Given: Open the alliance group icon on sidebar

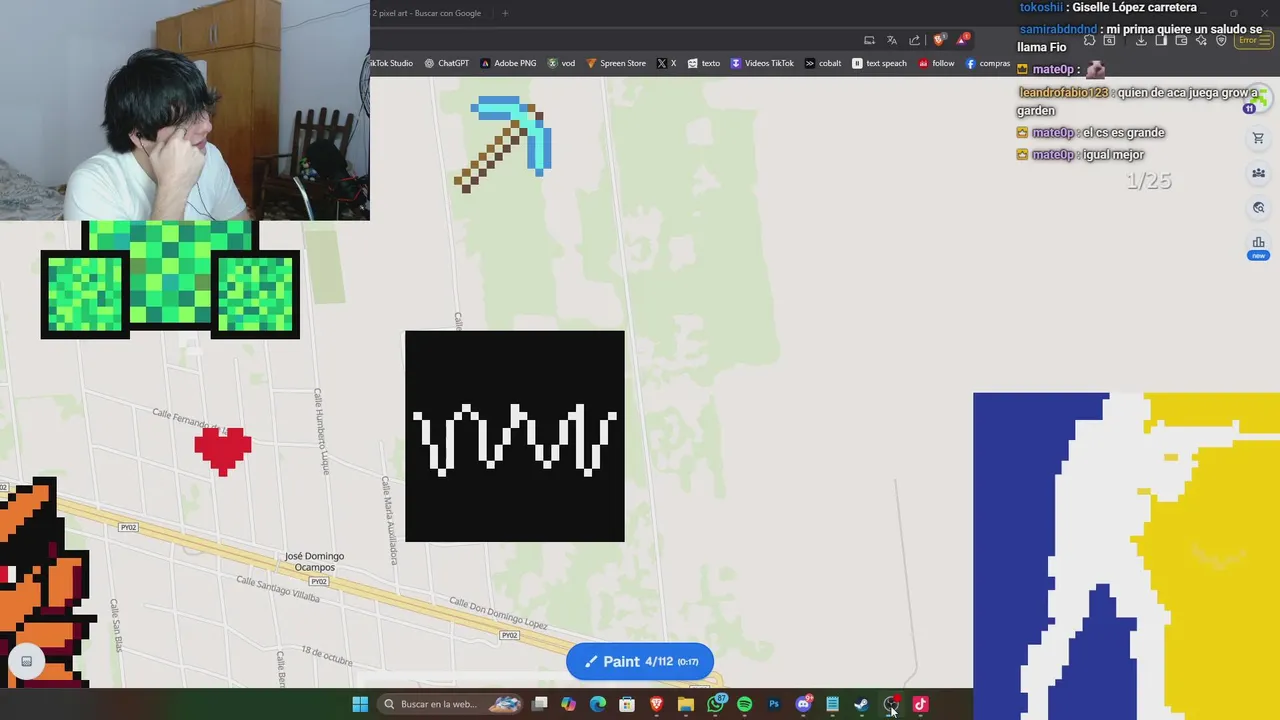Looking at the screenshot, I should (1258, 173).
